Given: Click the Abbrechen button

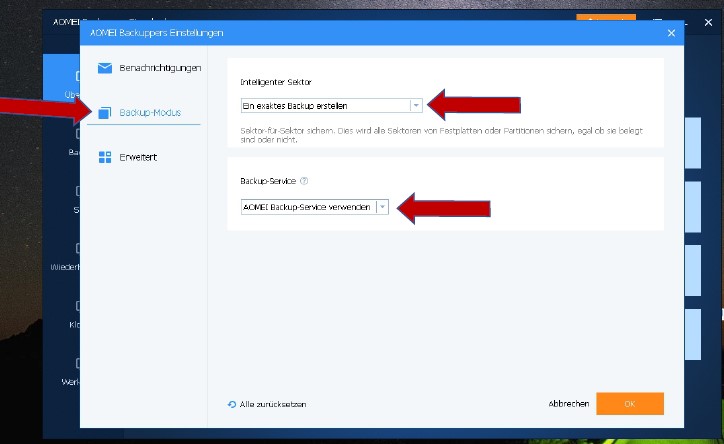Looking at the screenshot, I should [x=569, y=403].
